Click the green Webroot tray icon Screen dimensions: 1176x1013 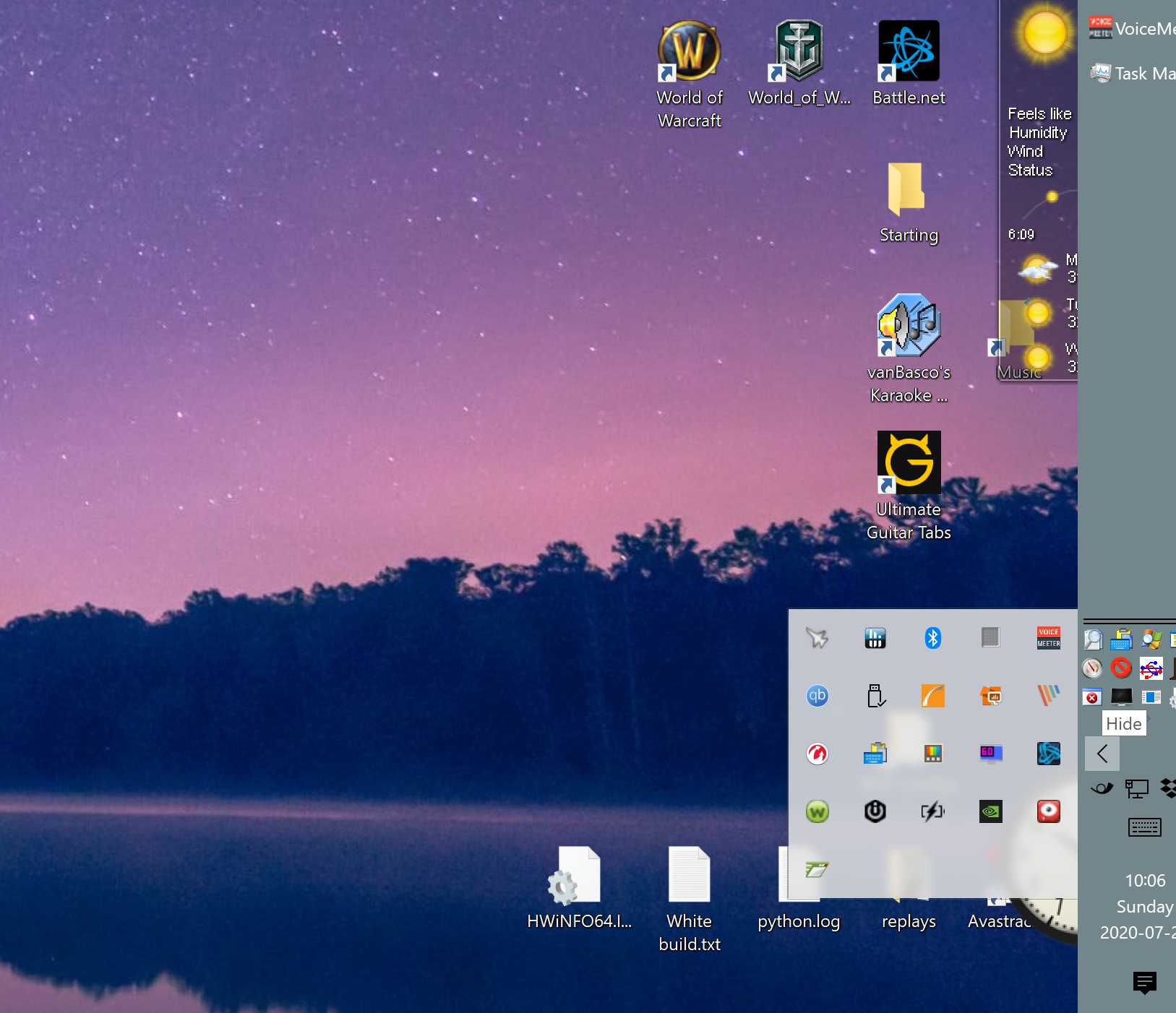click(x=817, y=811)
